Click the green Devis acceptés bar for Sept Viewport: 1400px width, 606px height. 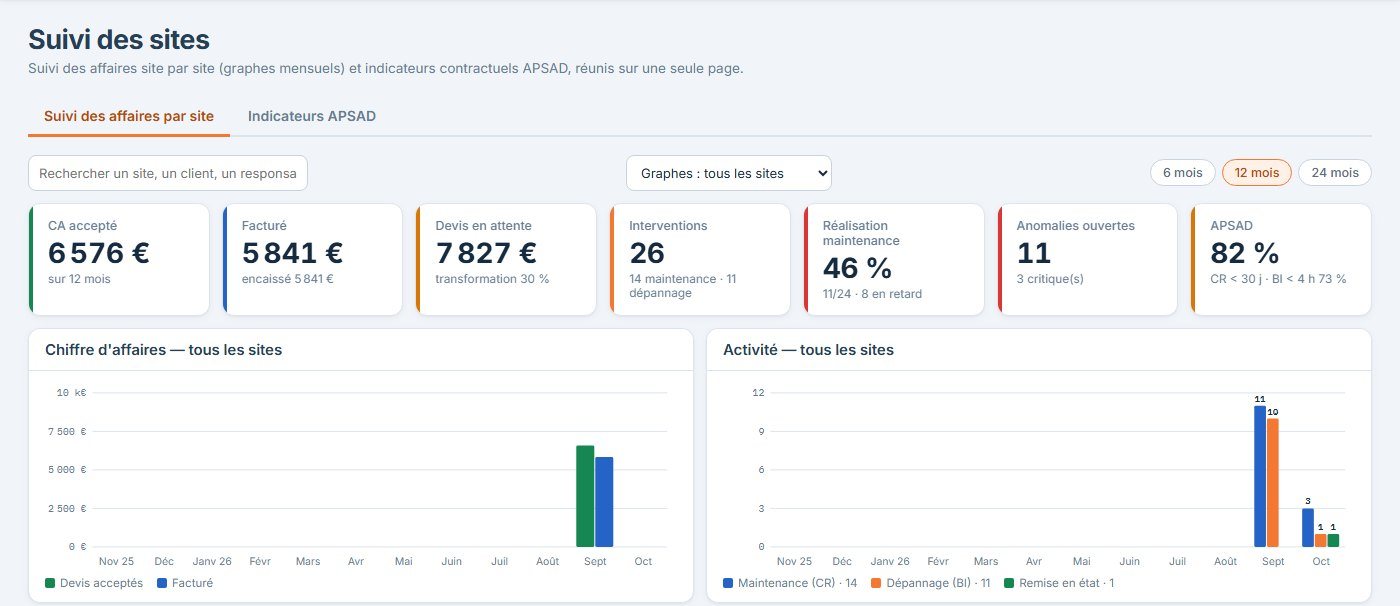click(585, 496)
